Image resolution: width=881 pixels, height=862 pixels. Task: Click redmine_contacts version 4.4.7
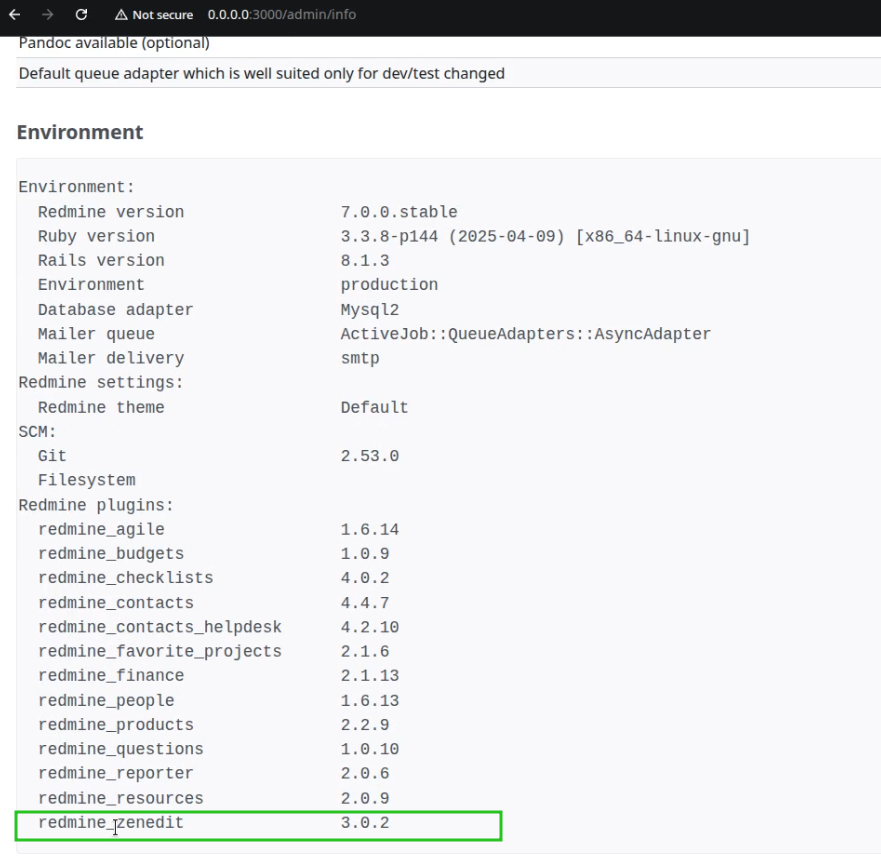[365, 603]
